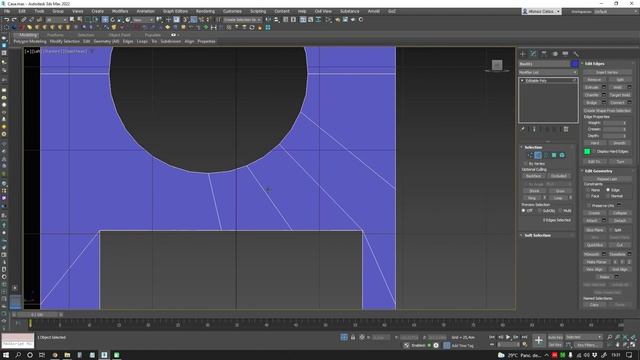Select Edge sub-object level icon
Image resolution: width=640 pixels, height=360 pixels.
tap(538, 155)
